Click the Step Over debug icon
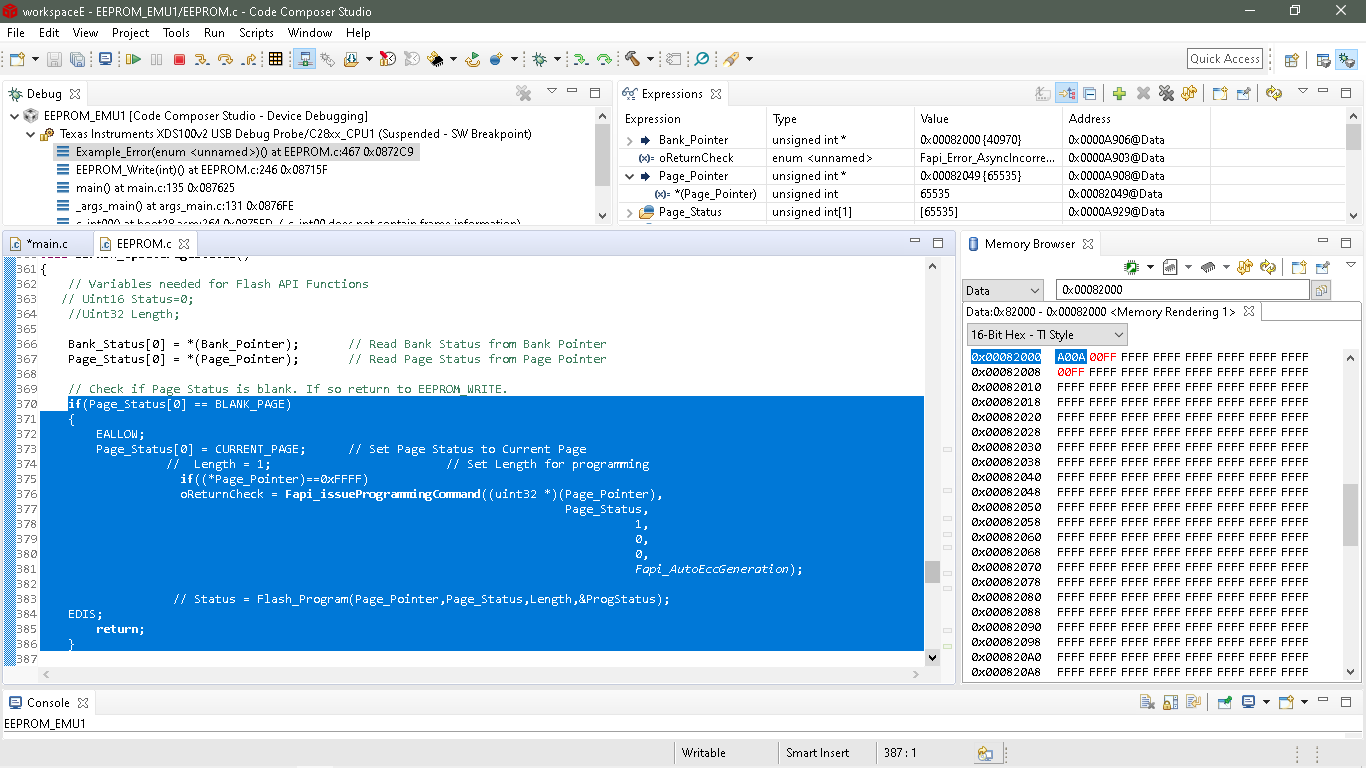Viewport: 1366px width, 768px height. (x=226, y=59)
